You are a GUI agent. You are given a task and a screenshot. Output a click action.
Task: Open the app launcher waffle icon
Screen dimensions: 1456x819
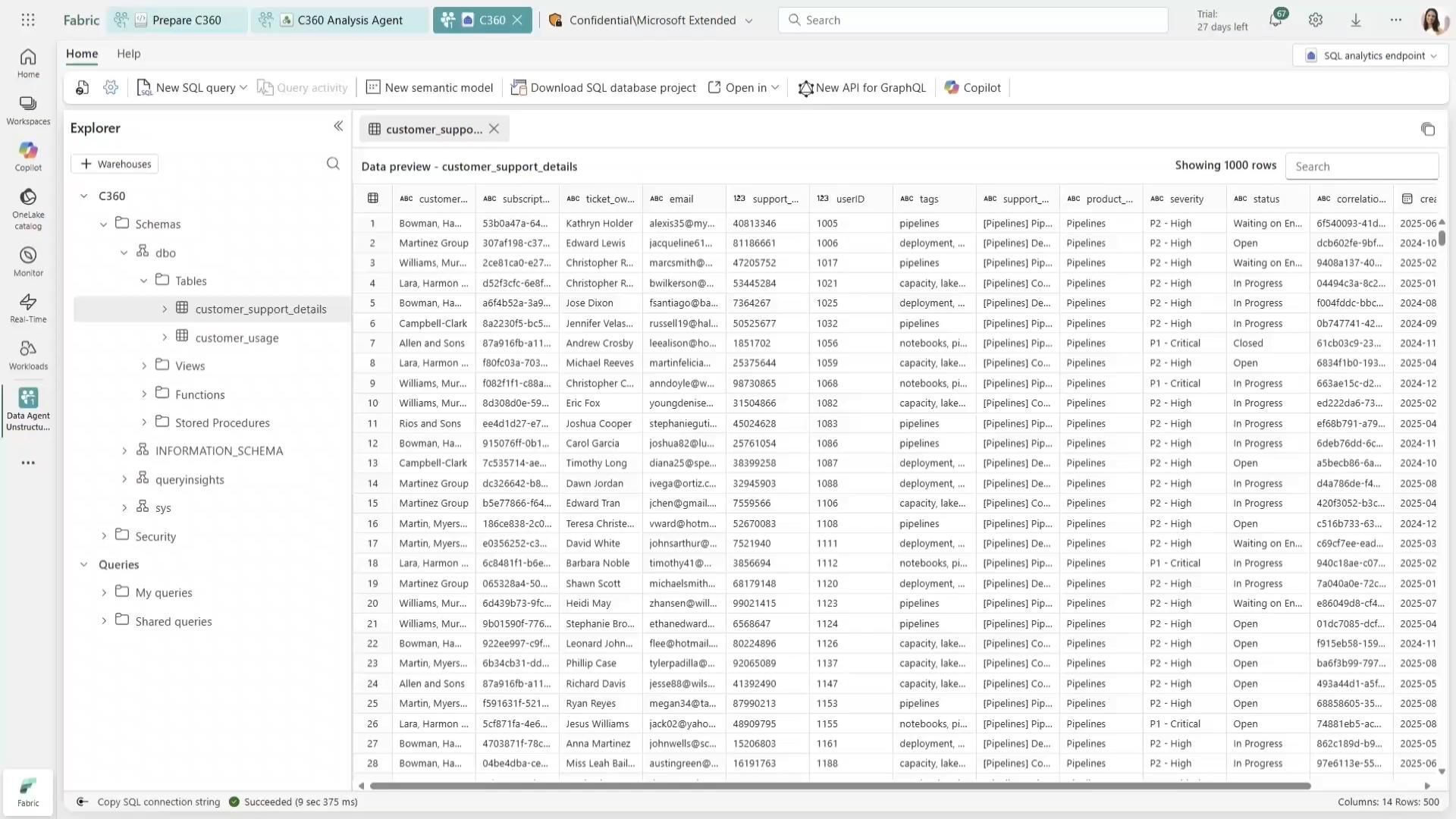[x=28, y=20]
